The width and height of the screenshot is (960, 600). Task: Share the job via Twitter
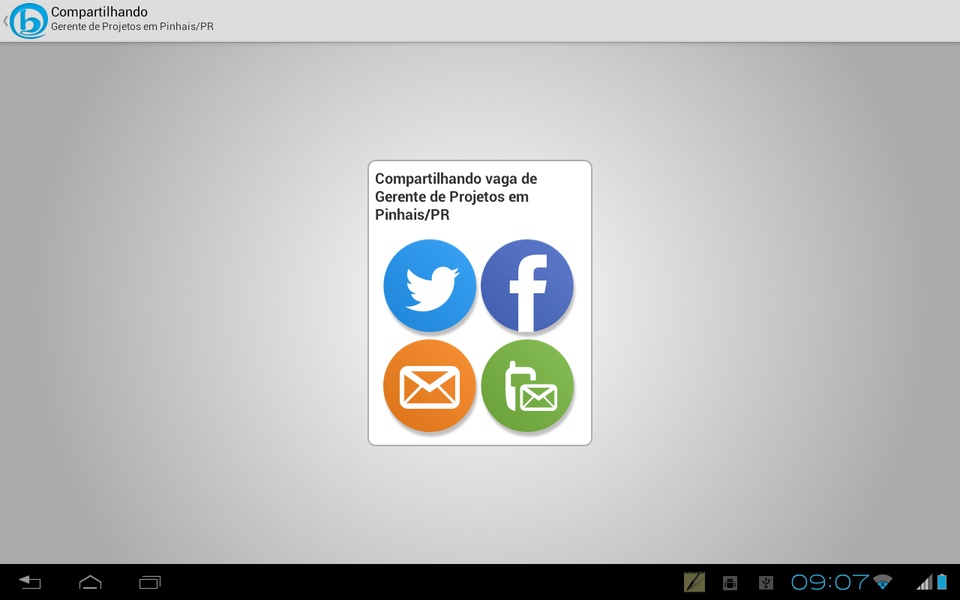(429, 285)
